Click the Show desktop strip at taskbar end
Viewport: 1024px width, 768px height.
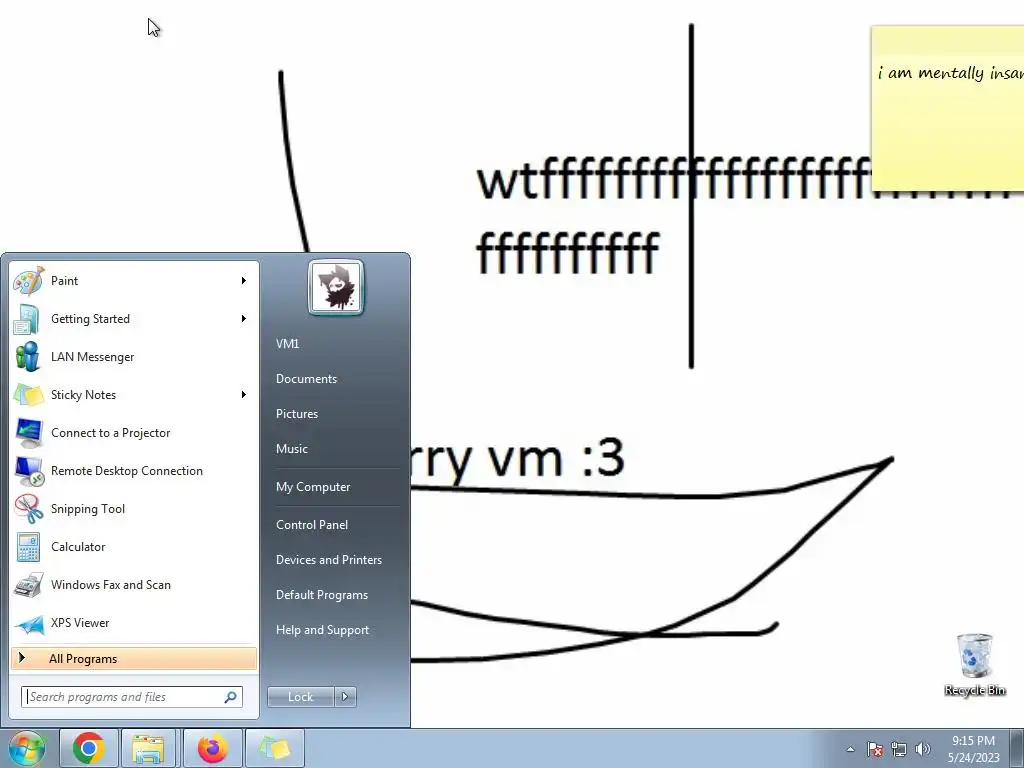[1019, 748]
